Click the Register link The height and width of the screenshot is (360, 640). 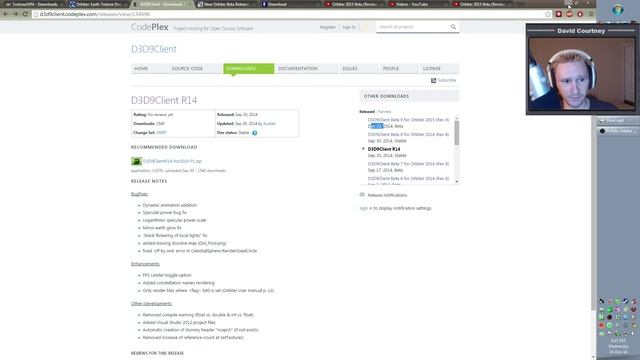328,27
